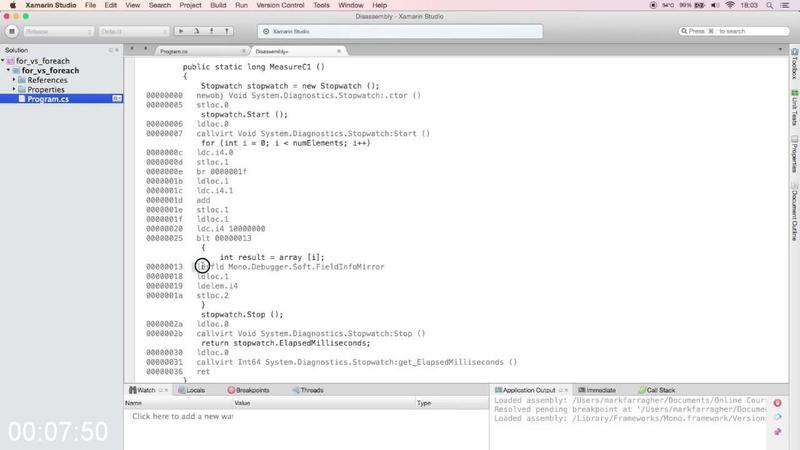Viewport: 800px width, 450px height.
Task: Close the Disassembly tab
Action: click(339, 51)
